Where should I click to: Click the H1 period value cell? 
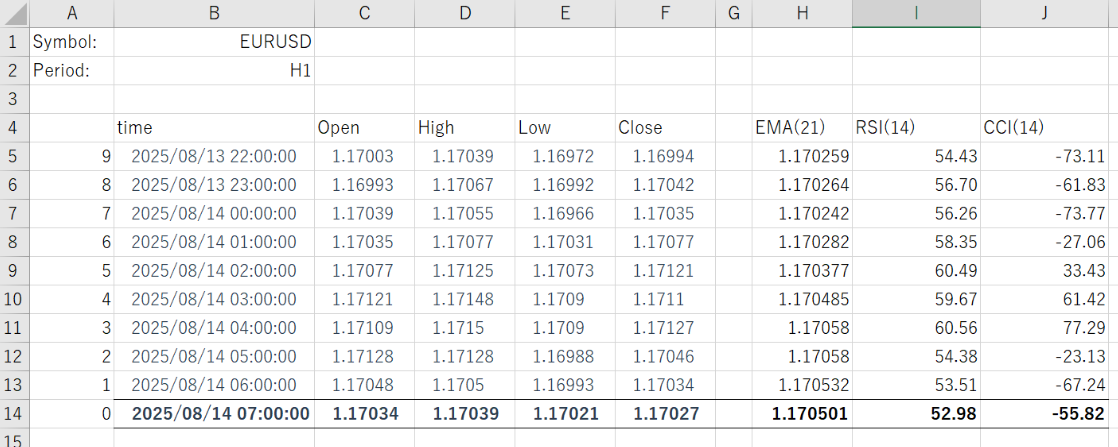214,71
